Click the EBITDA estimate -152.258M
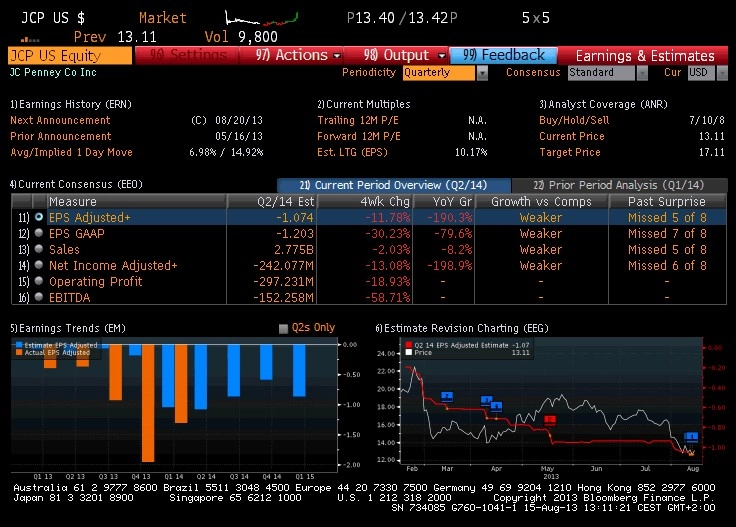The height and width of the screenshot is (527, 736). pos(283,298)
